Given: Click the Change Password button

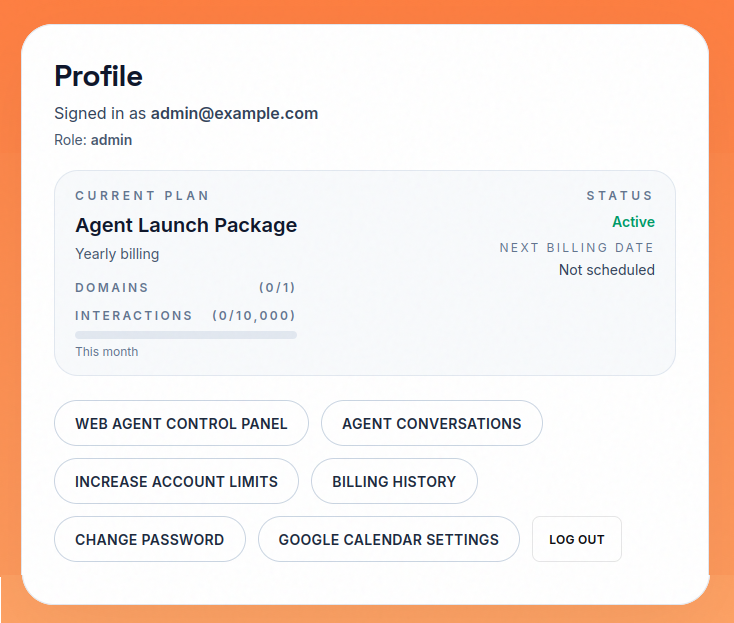Looking at the screenshot, I should [149, 539].
